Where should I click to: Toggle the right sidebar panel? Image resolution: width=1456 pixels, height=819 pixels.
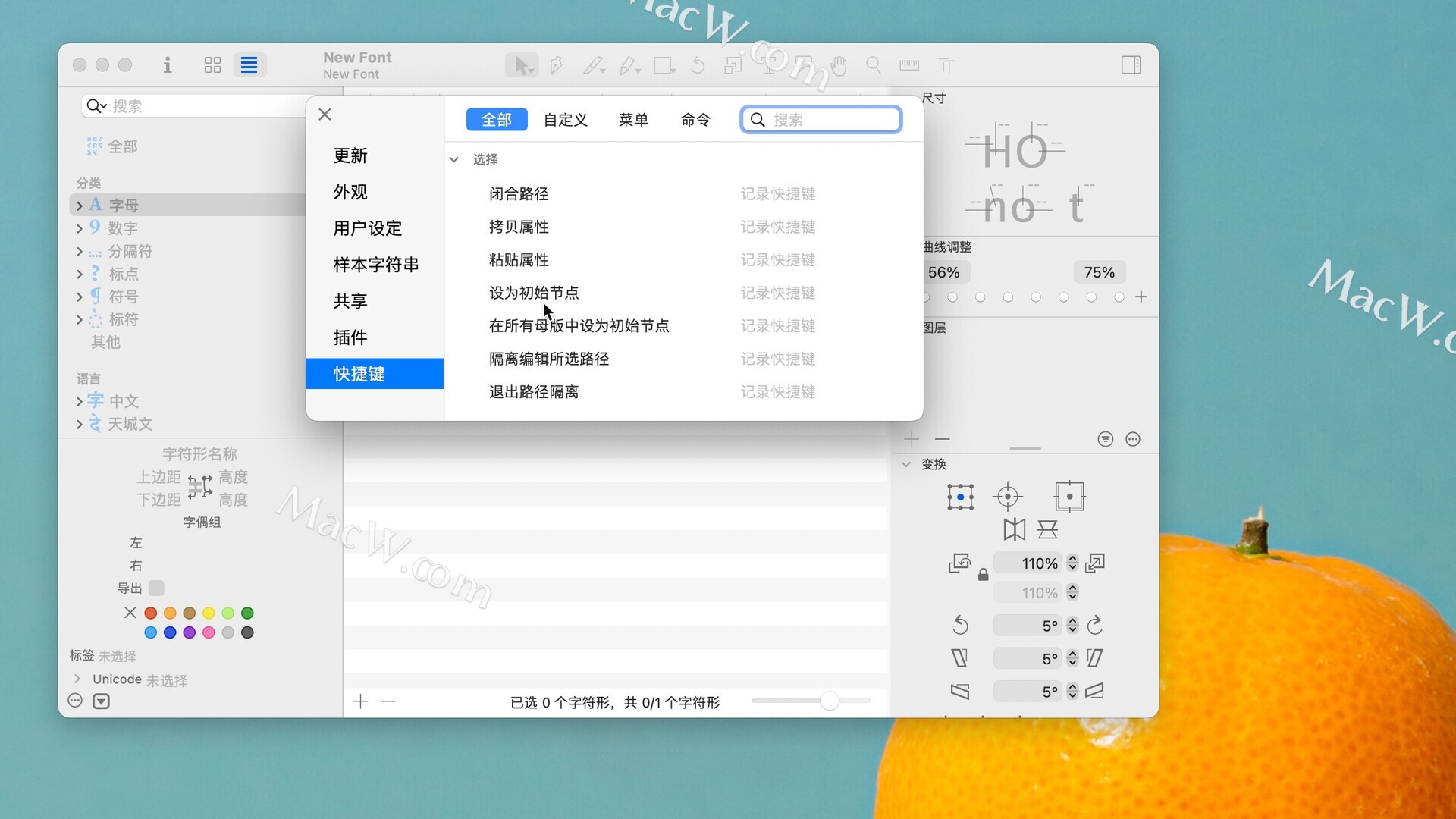[x=1131, y=65]
